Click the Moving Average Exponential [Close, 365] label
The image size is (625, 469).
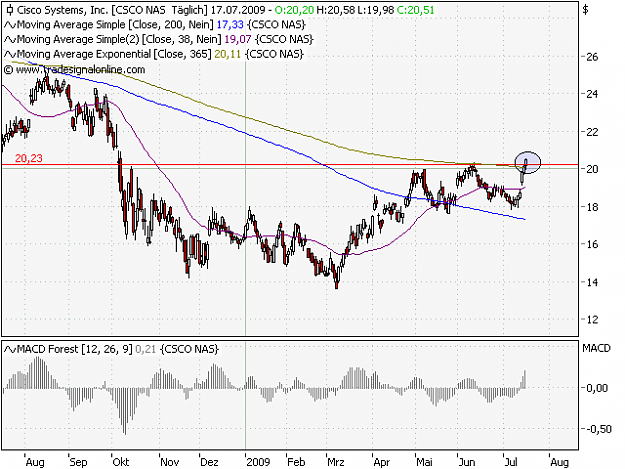[114, 54]
